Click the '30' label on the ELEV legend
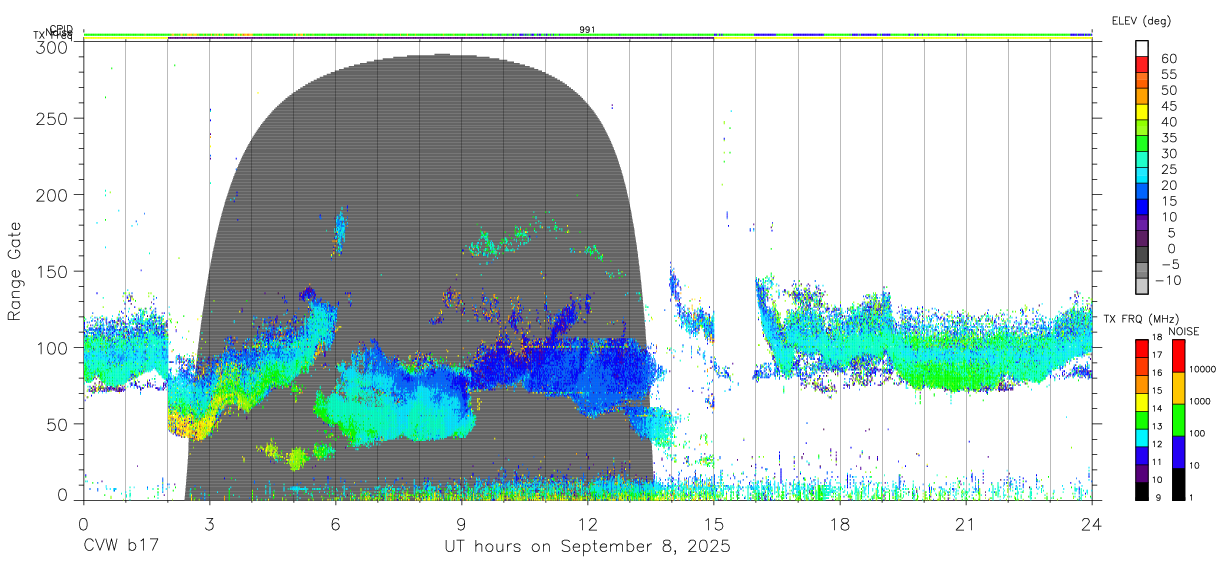The width and height of the screenshot is (1228, 567). point(1167,154)
